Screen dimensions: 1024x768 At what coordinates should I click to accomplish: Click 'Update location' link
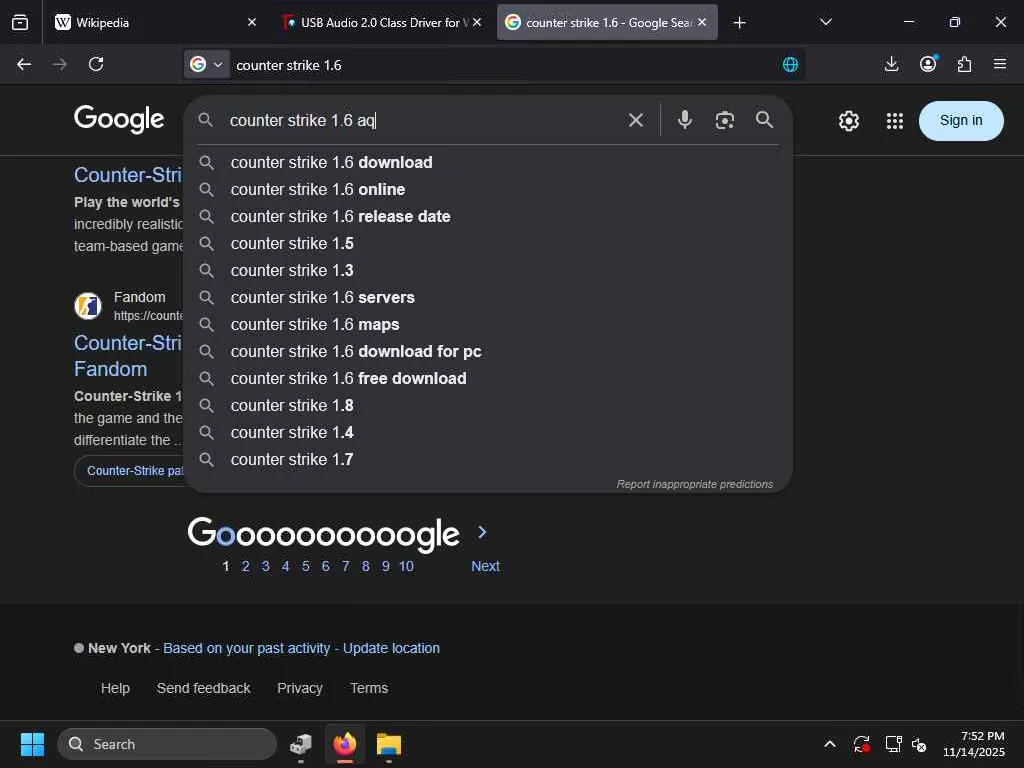pos(391,648)
